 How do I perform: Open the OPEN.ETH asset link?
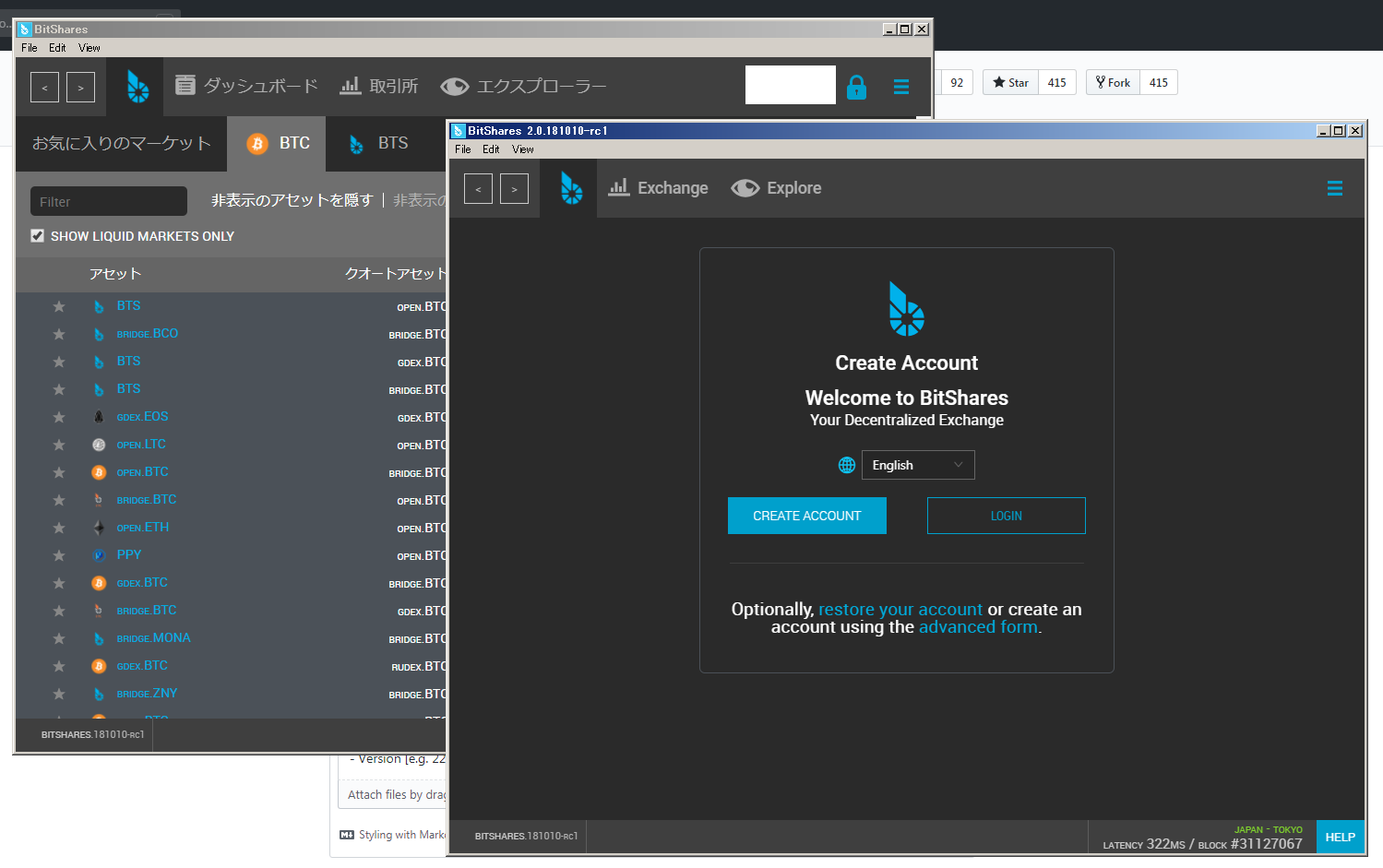[x=143, y=528]
